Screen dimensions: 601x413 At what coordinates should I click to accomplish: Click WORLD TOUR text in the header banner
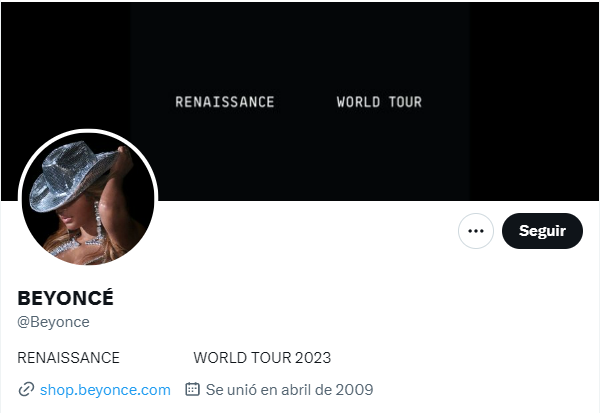pos(379,102)
